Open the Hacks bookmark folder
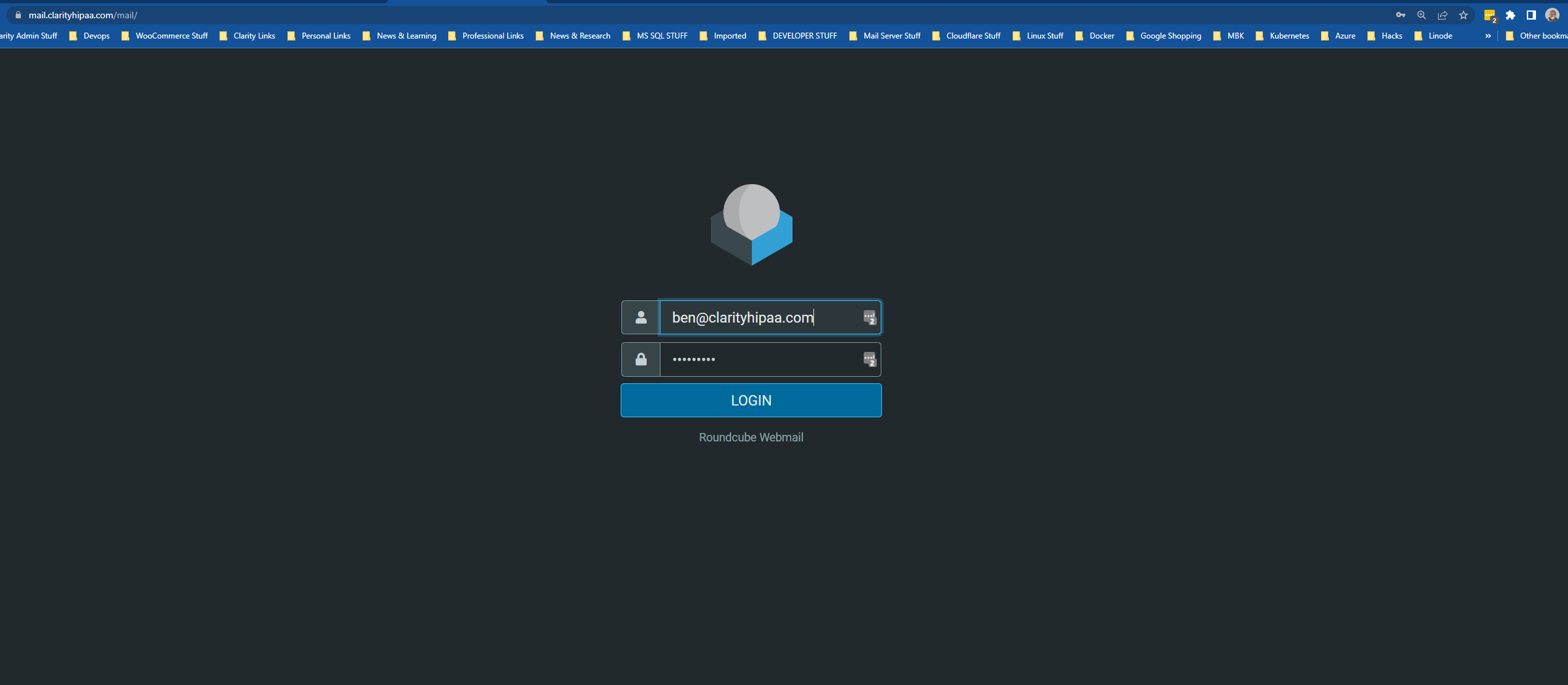This screenshot has width=1568, height=685. point(1385,36)
